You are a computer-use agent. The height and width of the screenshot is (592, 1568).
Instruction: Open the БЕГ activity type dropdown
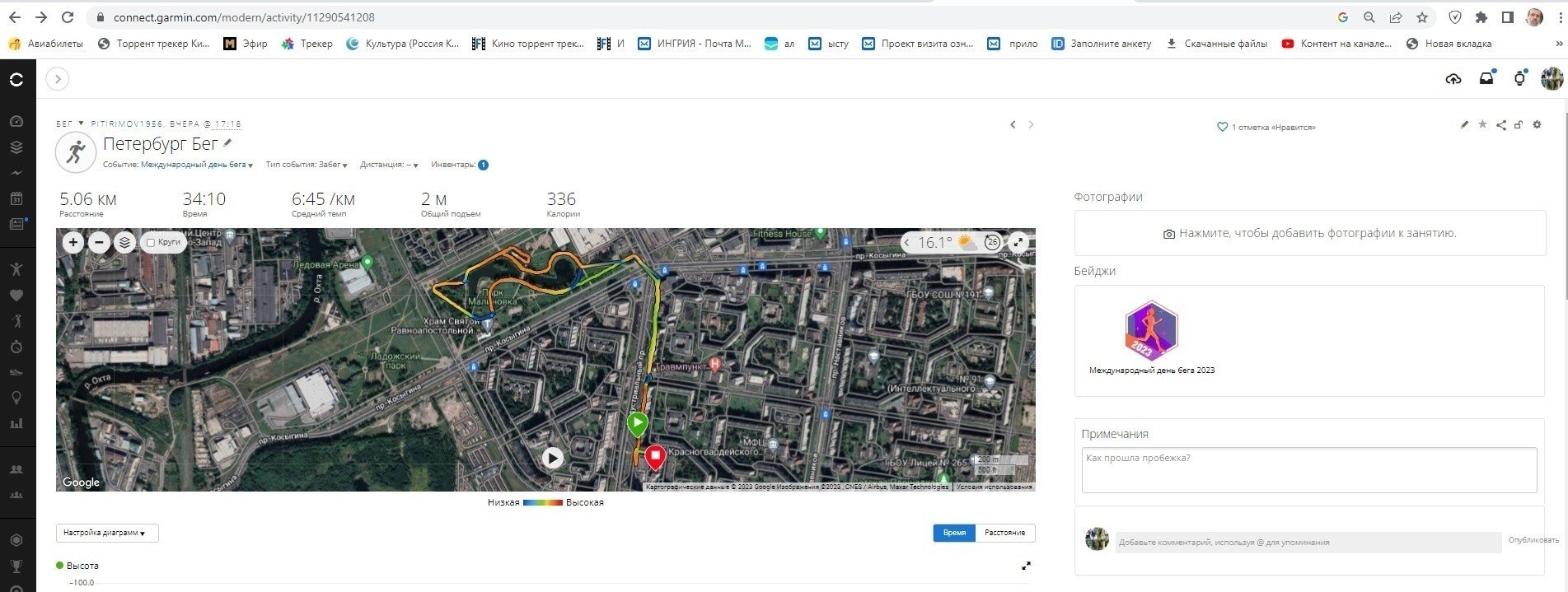pyautogui.click(x=70, y=124)
